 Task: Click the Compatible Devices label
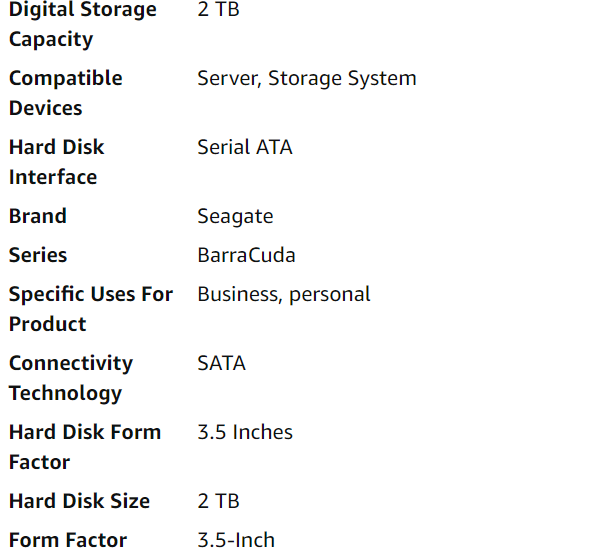[x=66, y=93]
